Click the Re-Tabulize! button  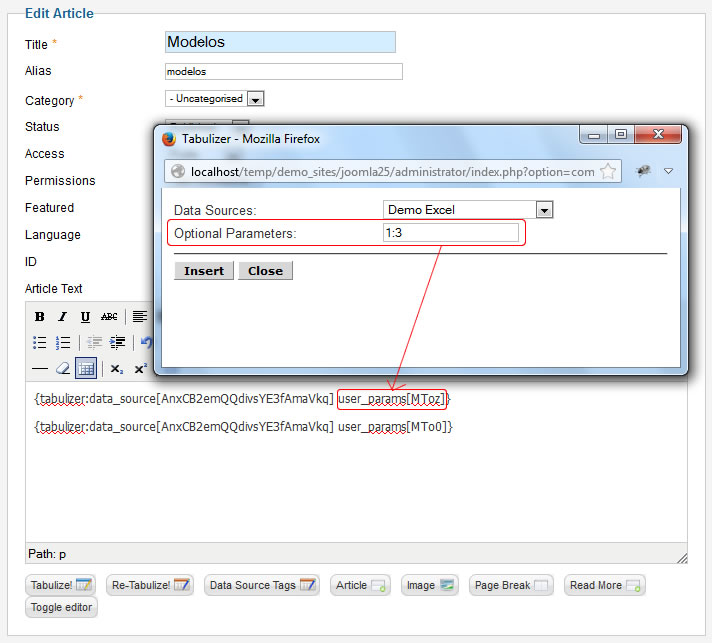150,585
